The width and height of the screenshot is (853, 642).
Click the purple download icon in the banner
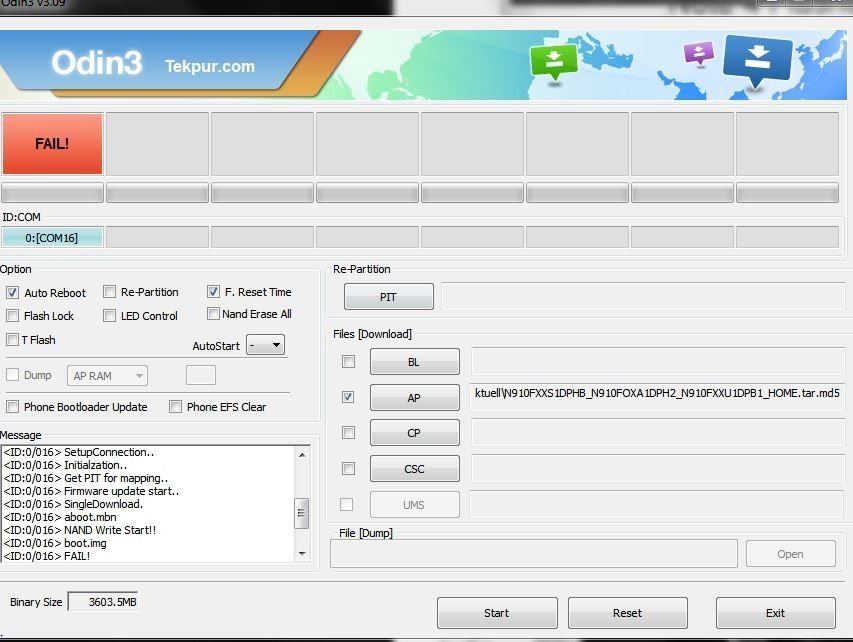click(699, 54)
